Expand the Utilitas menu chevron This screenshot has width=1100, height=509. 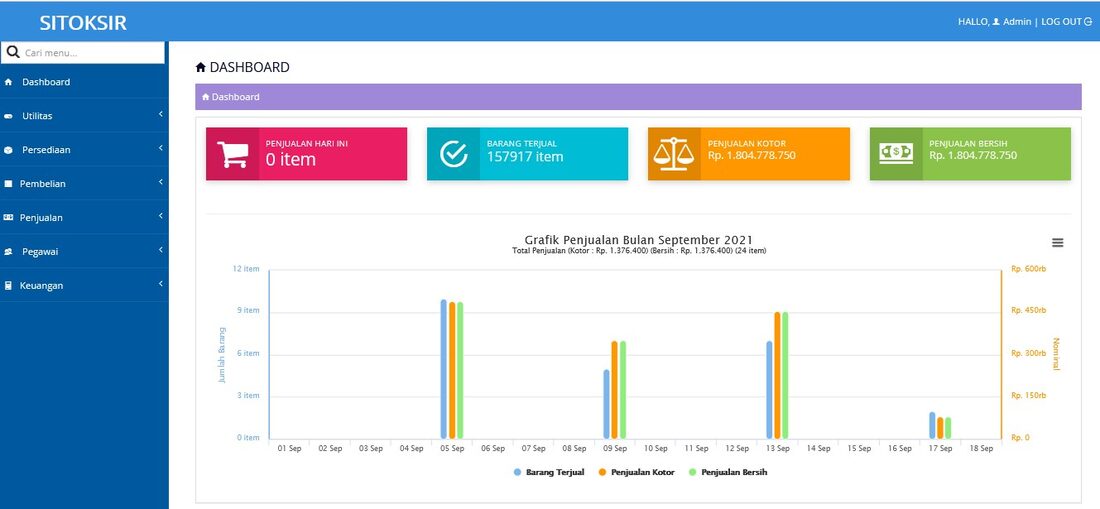click(x=160, y=114)
